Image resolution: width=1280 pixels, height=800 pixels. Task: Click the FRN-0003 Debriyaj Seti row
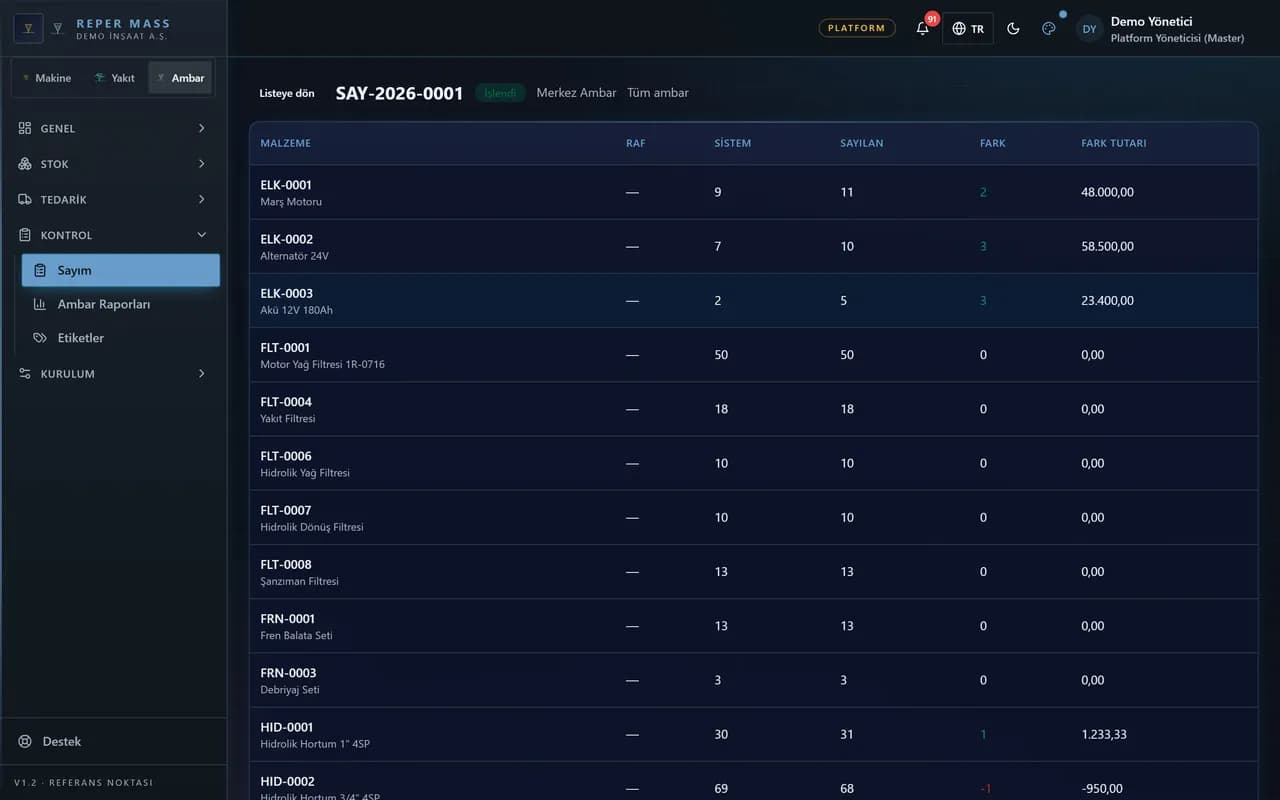click(x=753, y=680)
